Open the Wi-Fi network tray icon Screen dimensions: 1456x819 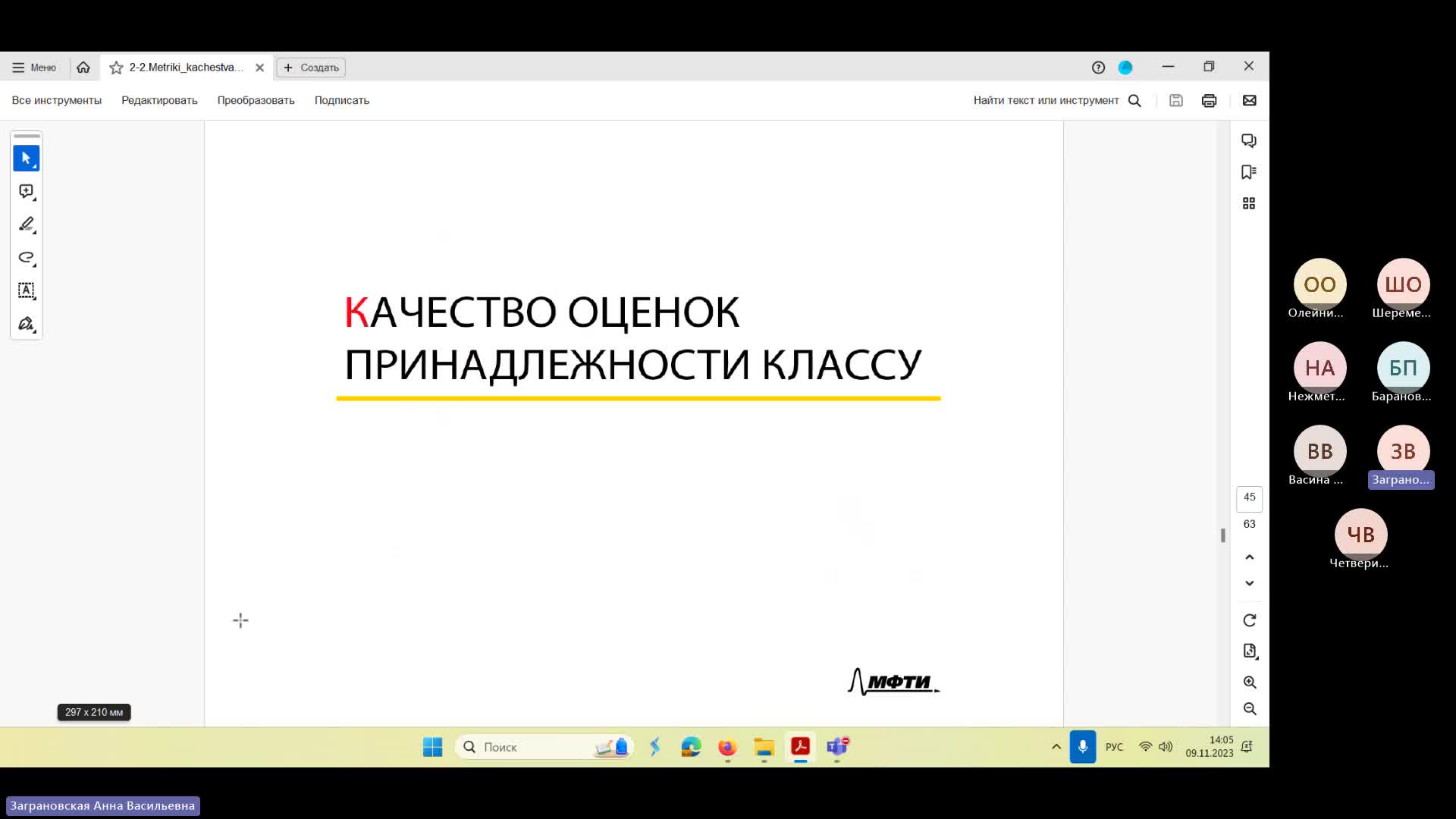pyautogui.click(x=1146, y=747)
